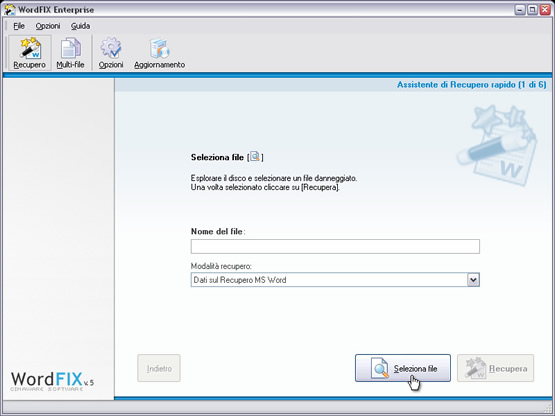Open the Opzioni gear toolbar icon
Viewport: 555px width, 416px height.
[111, 53]
